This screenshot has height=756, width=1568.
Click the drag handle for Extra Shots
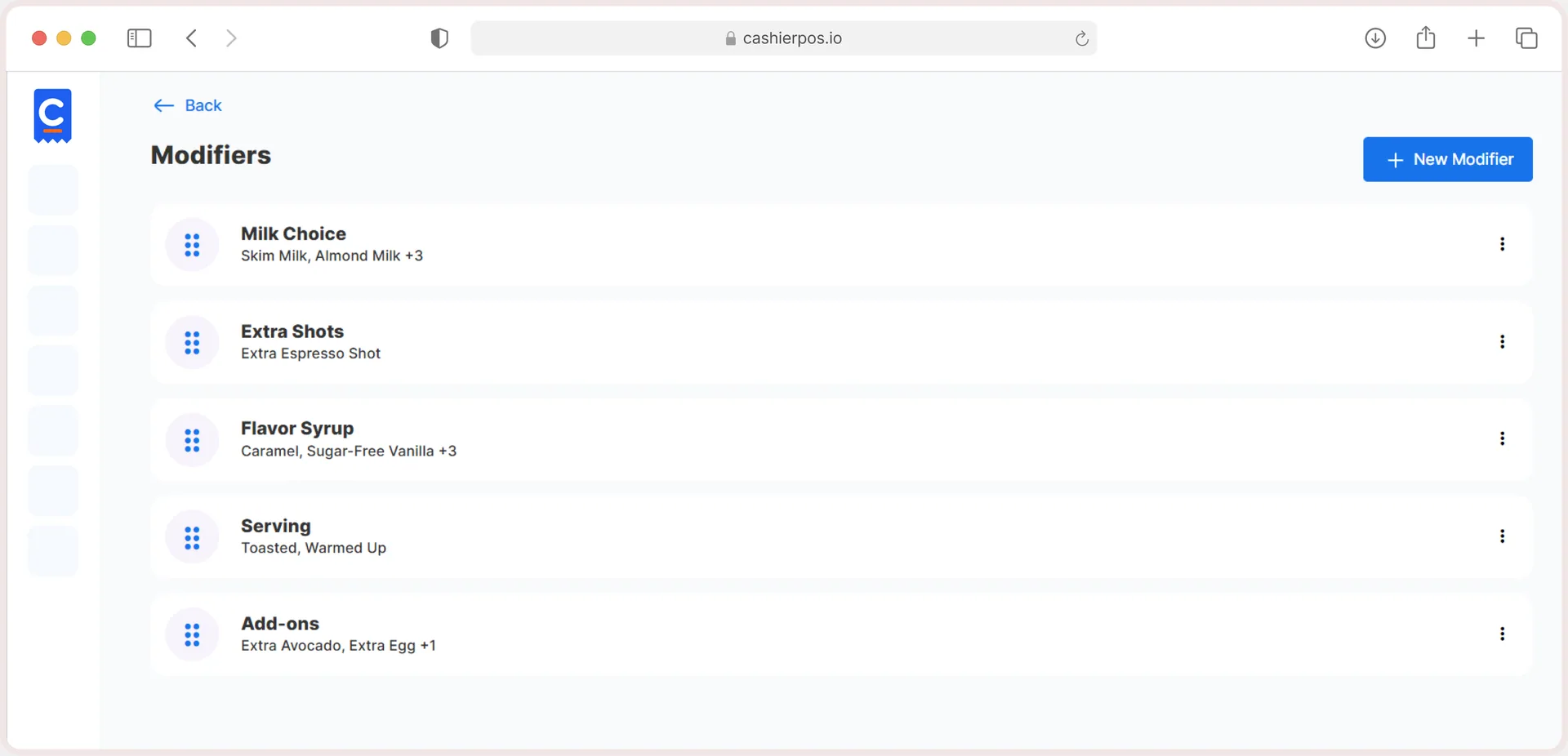(x=192, y=342)
